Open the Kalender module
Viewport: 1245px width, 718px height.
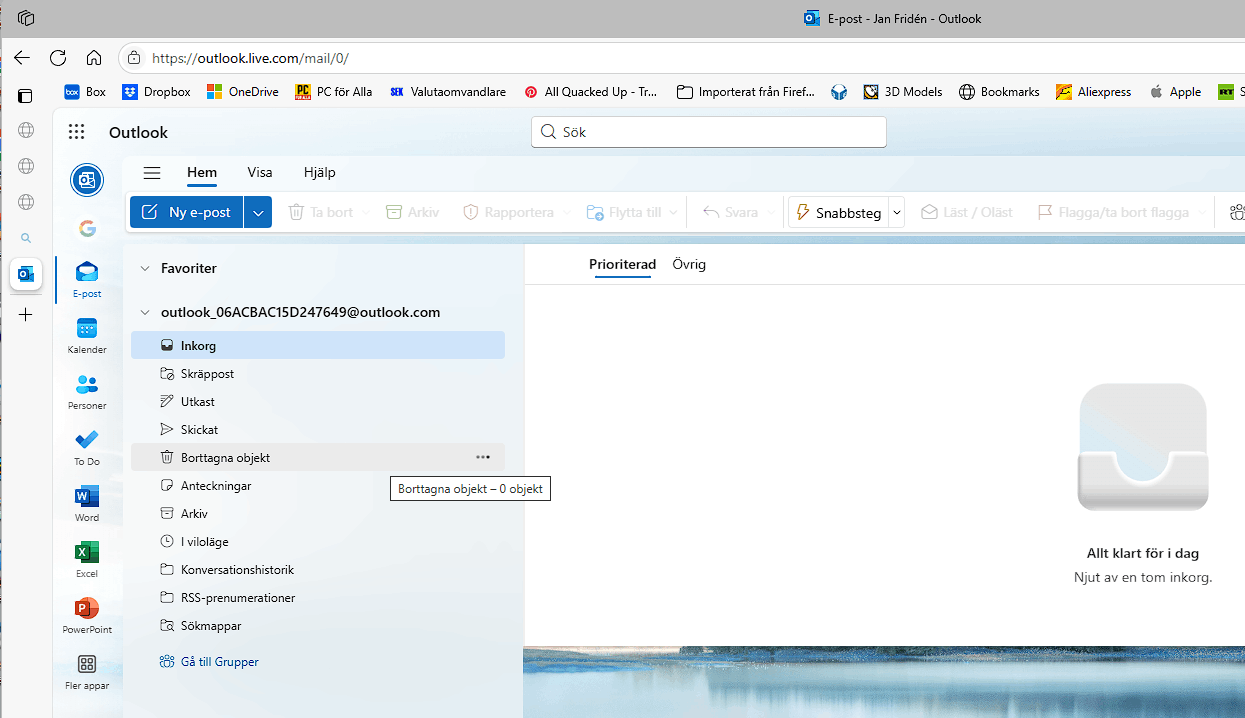(x=87, y=336)
